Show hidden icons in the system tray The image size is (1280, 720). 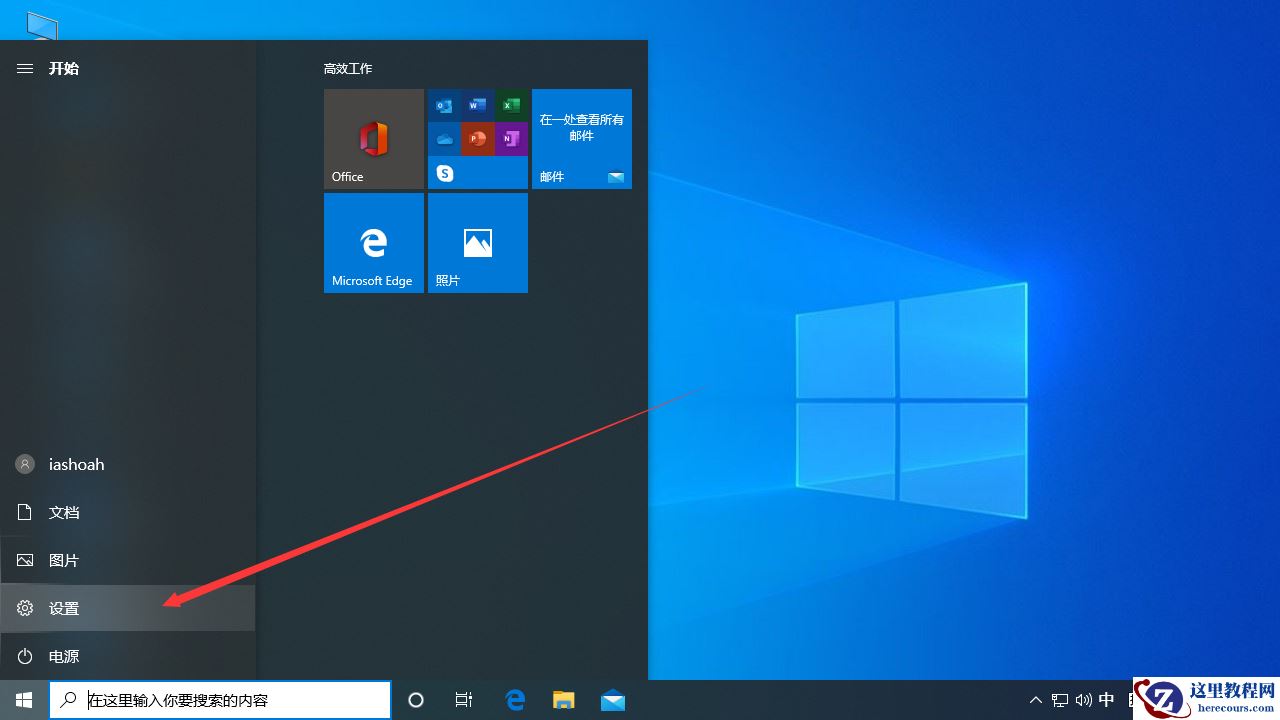[x=1035, y=700]
